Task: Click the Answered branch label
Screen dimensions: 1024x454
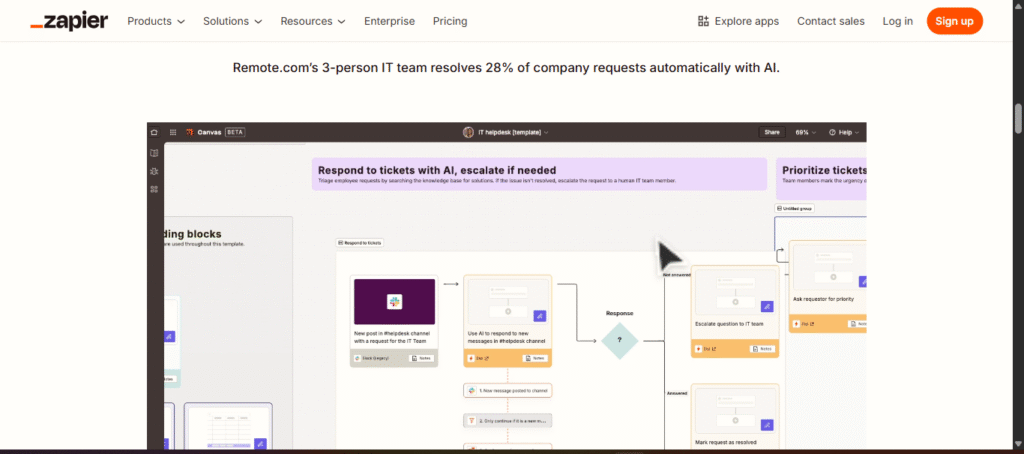Action: (677, 393)
